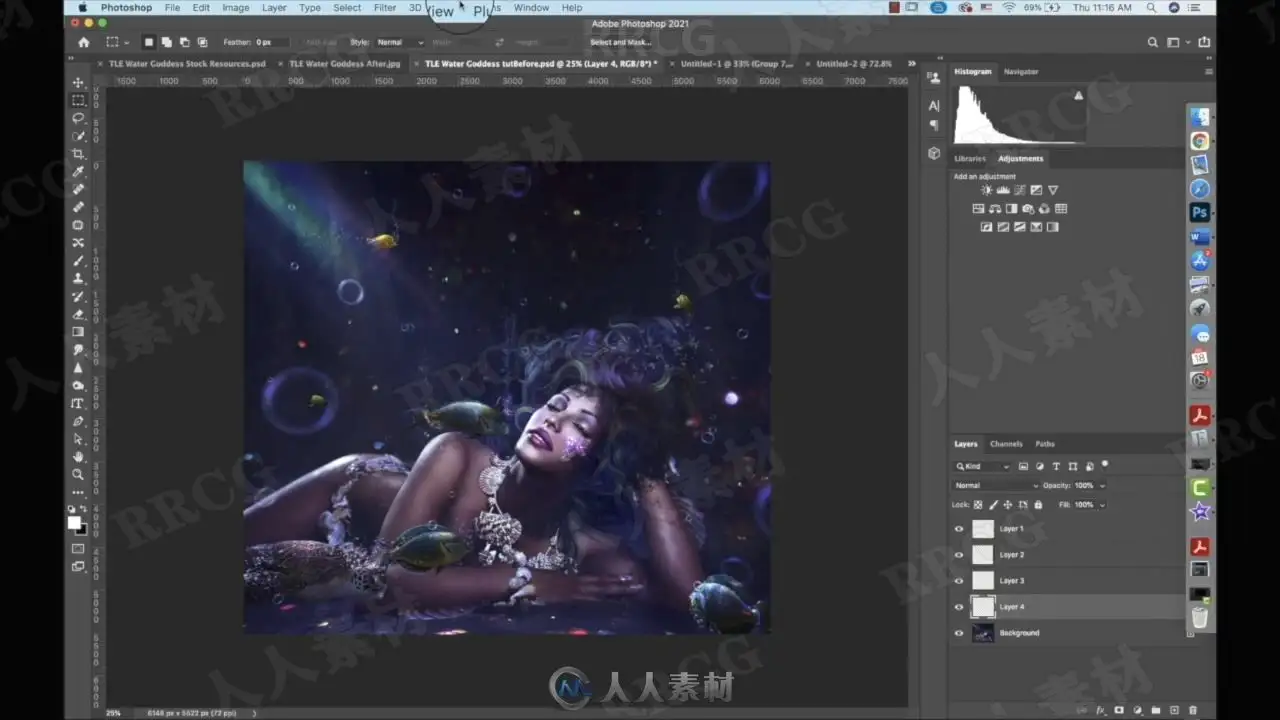1280x720 pixels.
Task: Select the Hand tool
Action: tap(78, 457)
